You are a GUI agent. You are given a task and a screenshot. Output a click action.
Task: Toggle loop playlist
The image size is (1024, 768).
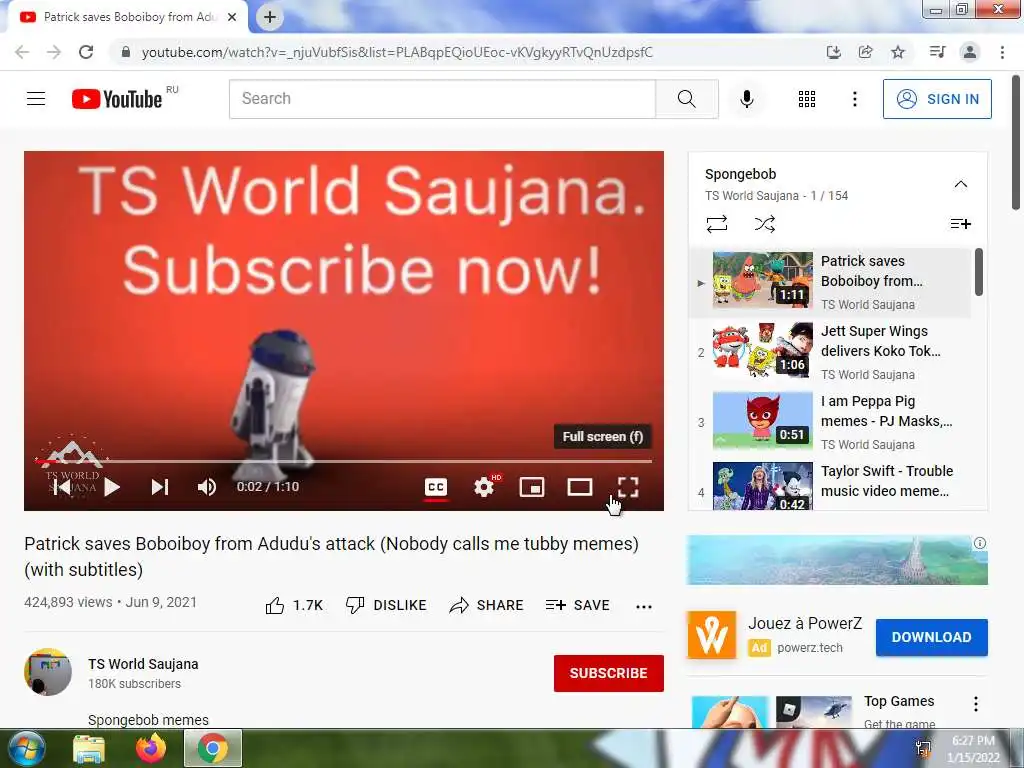point(716,224)
